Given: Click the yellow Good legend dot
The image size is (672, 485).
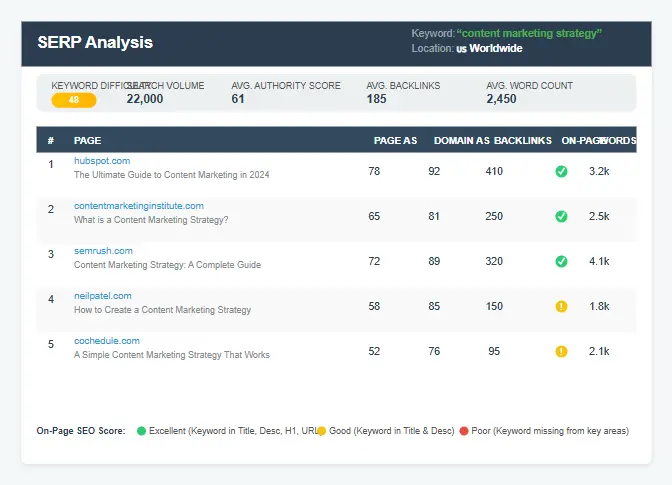Looking at the screenshot, I should coord(321,431).
